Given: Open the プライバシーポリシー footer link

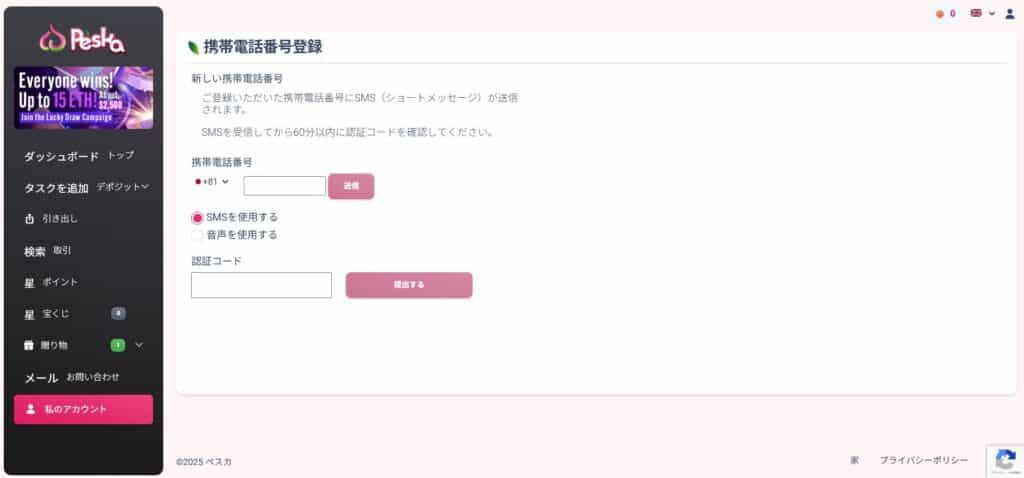Looking at the screenshot, I should click(x=923, y=460).
